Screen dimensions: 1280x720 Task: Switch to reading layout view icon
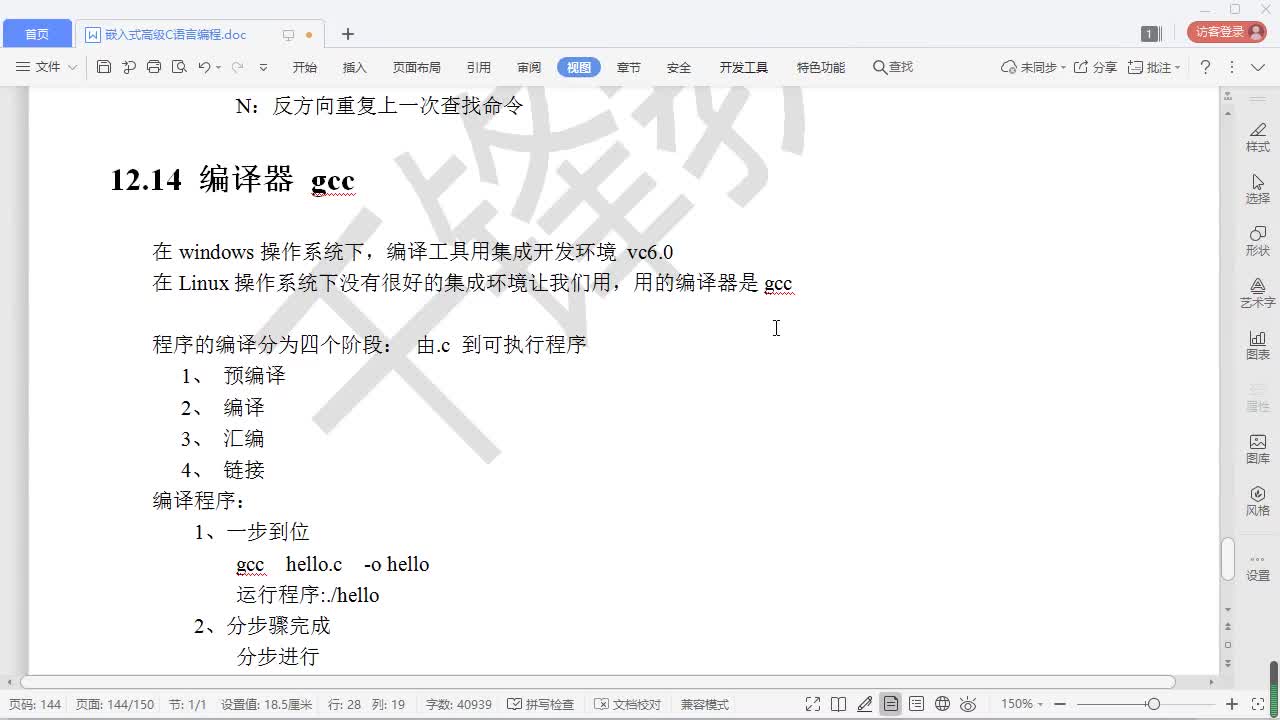click(x=839, y=704)
